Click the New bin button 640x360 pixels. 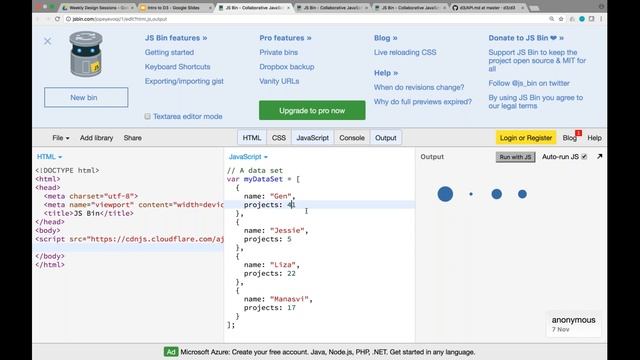pyautogui.click(x=86, y=98)
